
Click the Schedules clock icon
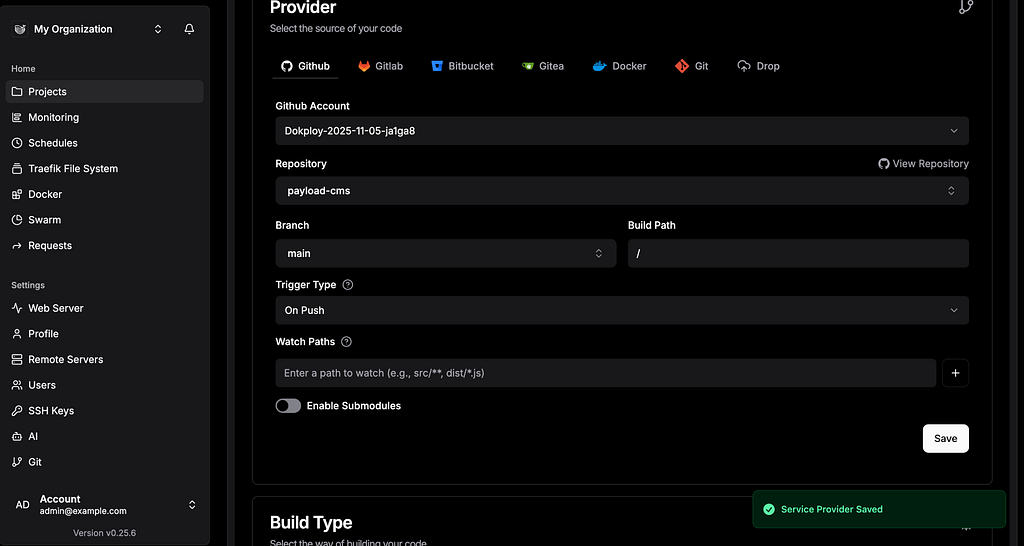[x=17, y=142]
